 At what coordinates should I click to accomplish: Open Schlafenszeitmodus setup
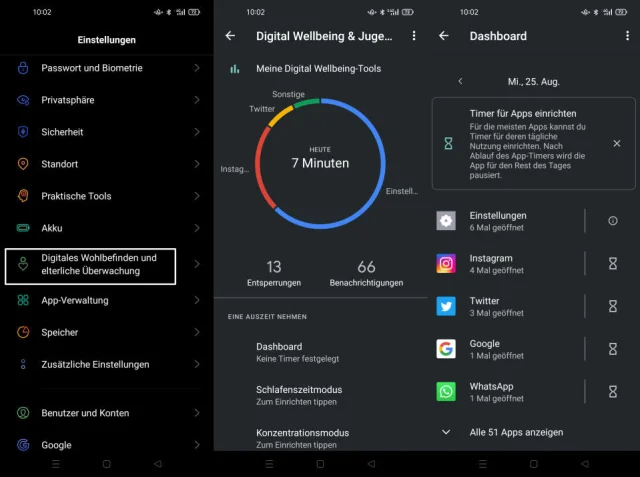[320, 395]
